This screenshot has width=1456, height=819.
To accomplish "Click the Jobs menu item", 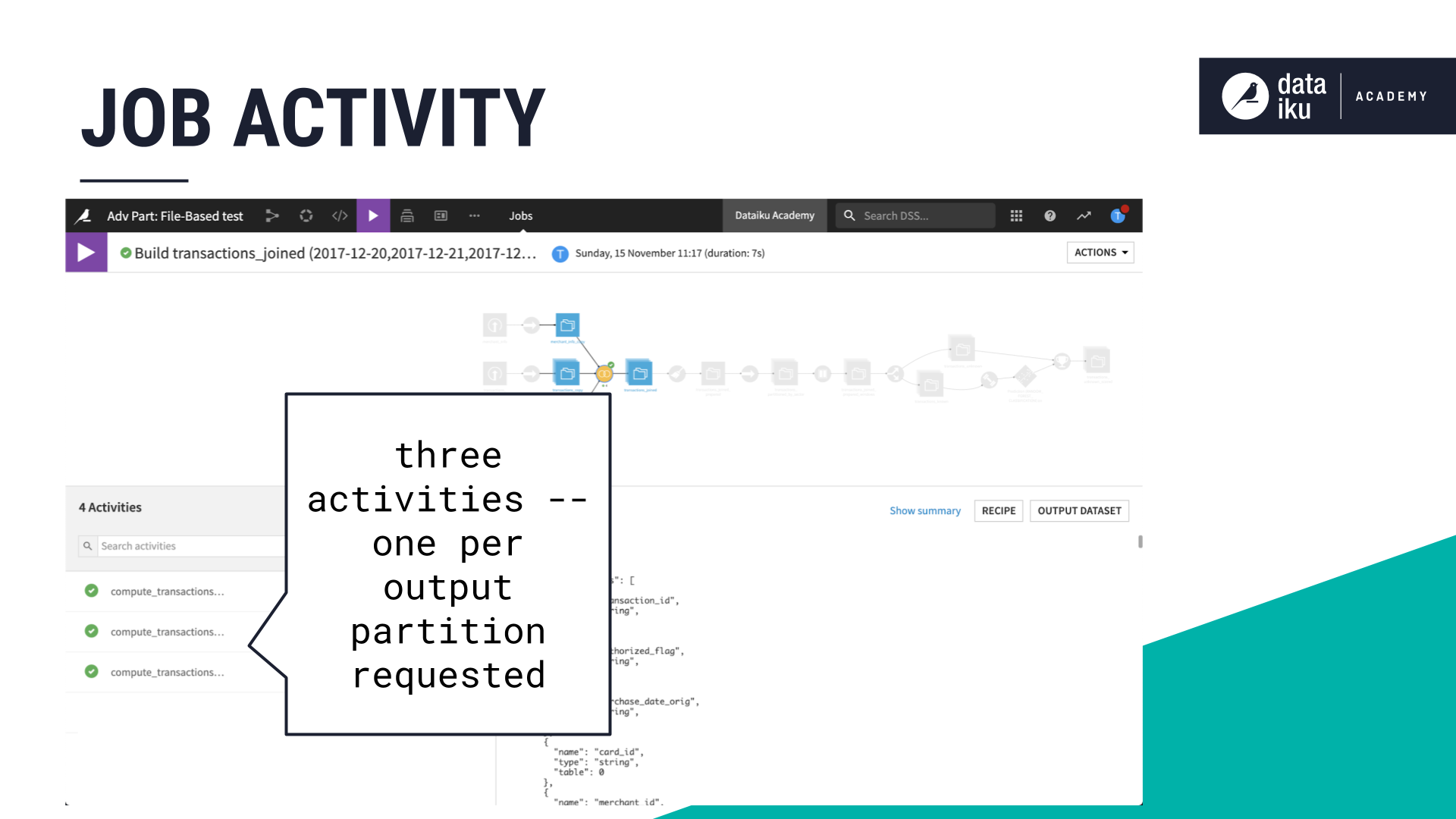I will pyautogui.click(x=521, y=216).
